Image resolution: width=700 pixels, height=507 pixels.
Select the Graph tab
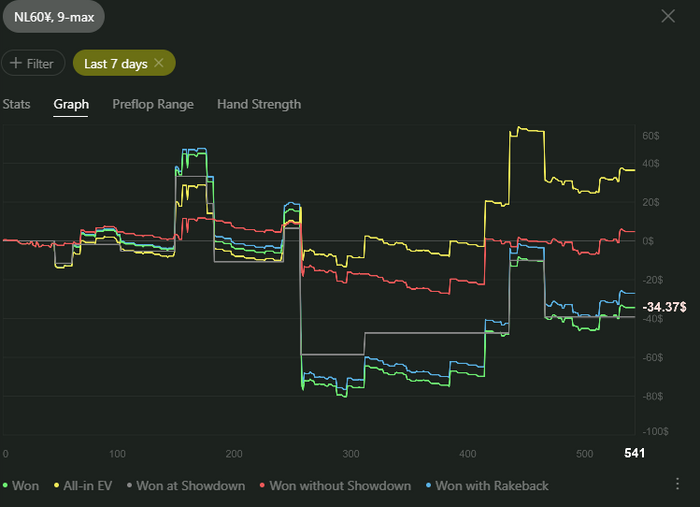point(71,104)
